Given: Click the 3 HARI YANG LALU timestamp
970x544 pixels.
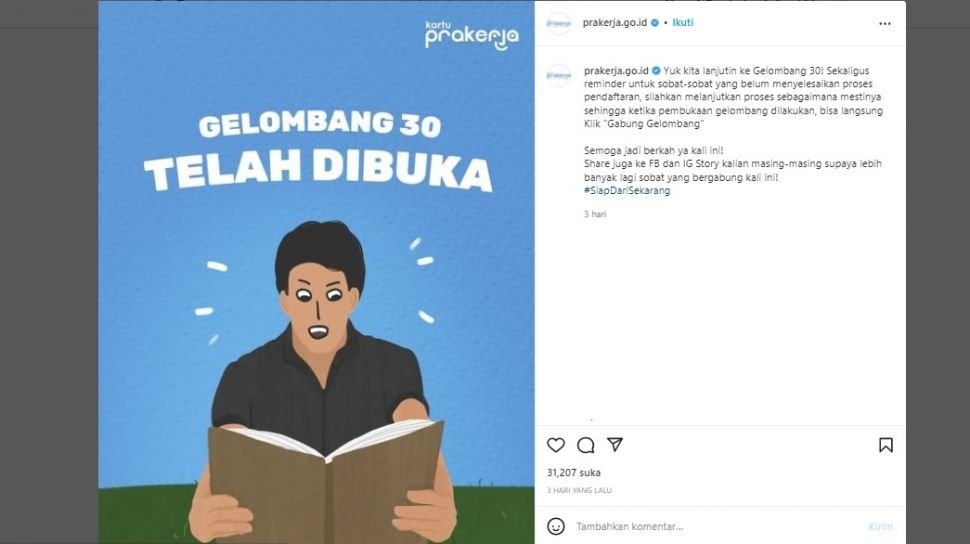Looking at the screenshot, I should point(579,490).
